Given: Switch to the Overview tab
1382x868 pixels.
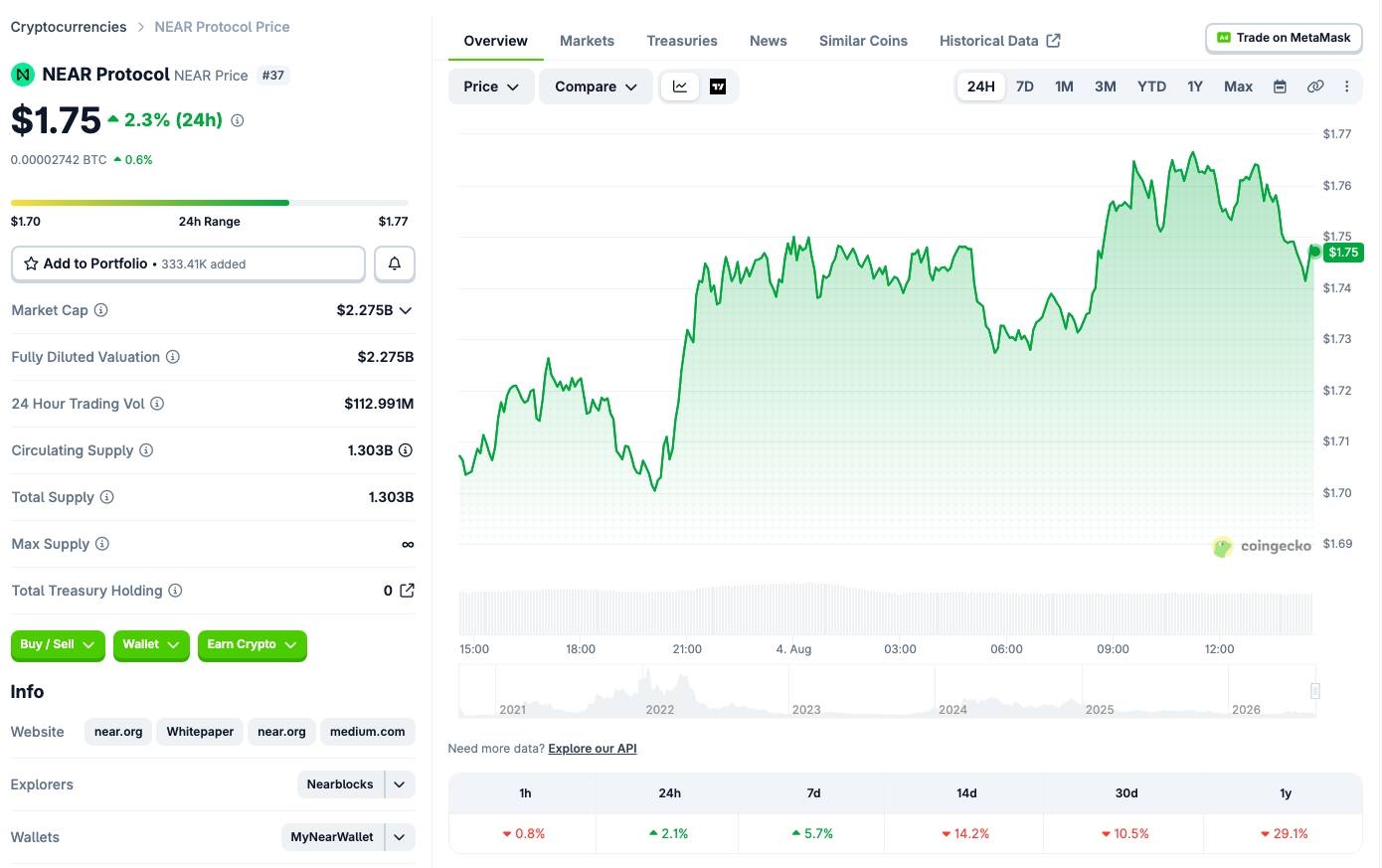Looking at the screenshot, I should (x=495, y=41).
